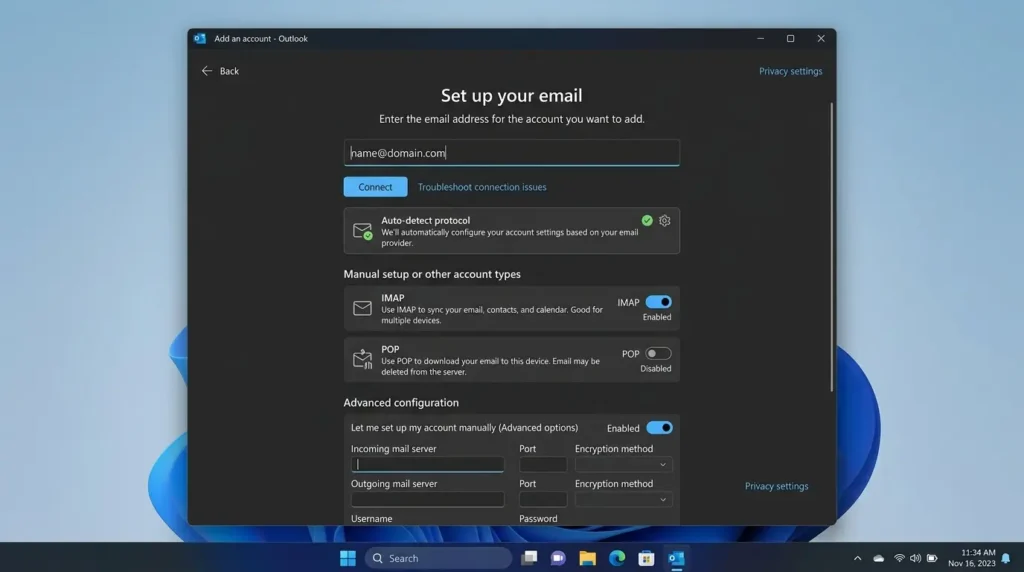
Task: Expand incoming server encryption method dropdown
Action: tap(622, 464)
